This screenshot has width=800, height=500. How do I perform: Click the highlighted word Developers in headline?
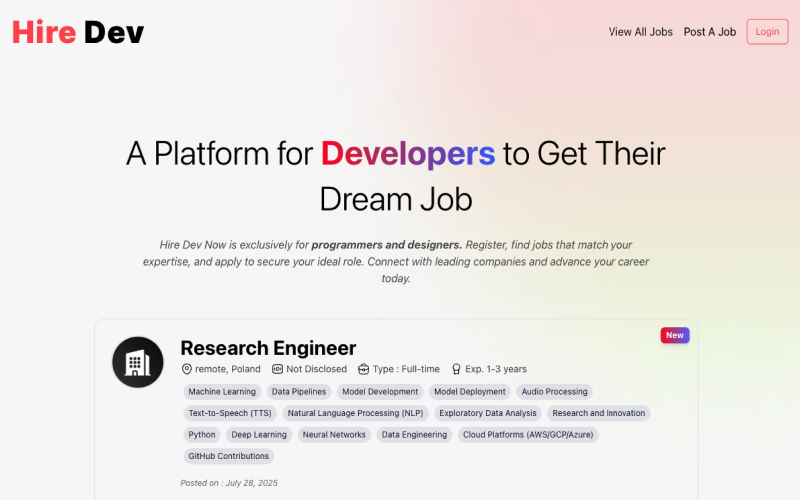pyautogui.click(x=407, y=154)
